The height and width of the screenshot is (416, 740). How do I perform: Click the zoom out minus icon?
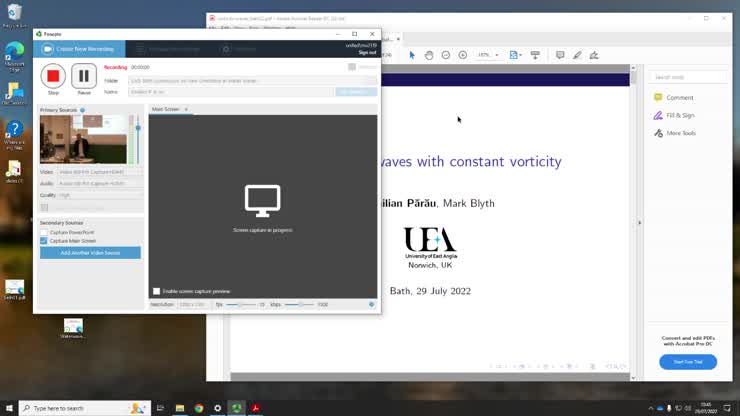446,55
